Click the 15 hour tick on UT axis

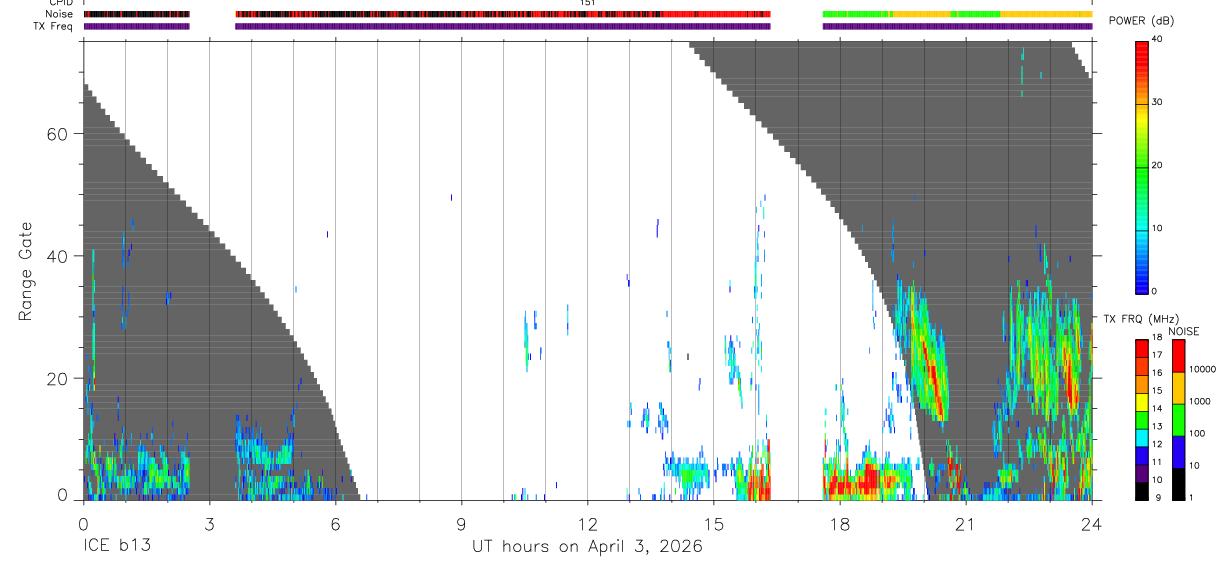[713, 522]
